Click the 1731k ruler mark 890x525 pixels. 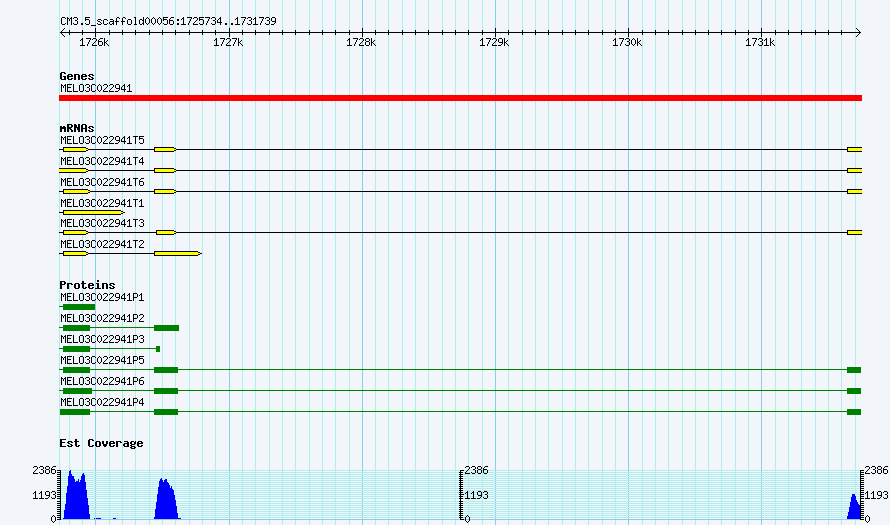pyautogui.click(x=760, y=43)
